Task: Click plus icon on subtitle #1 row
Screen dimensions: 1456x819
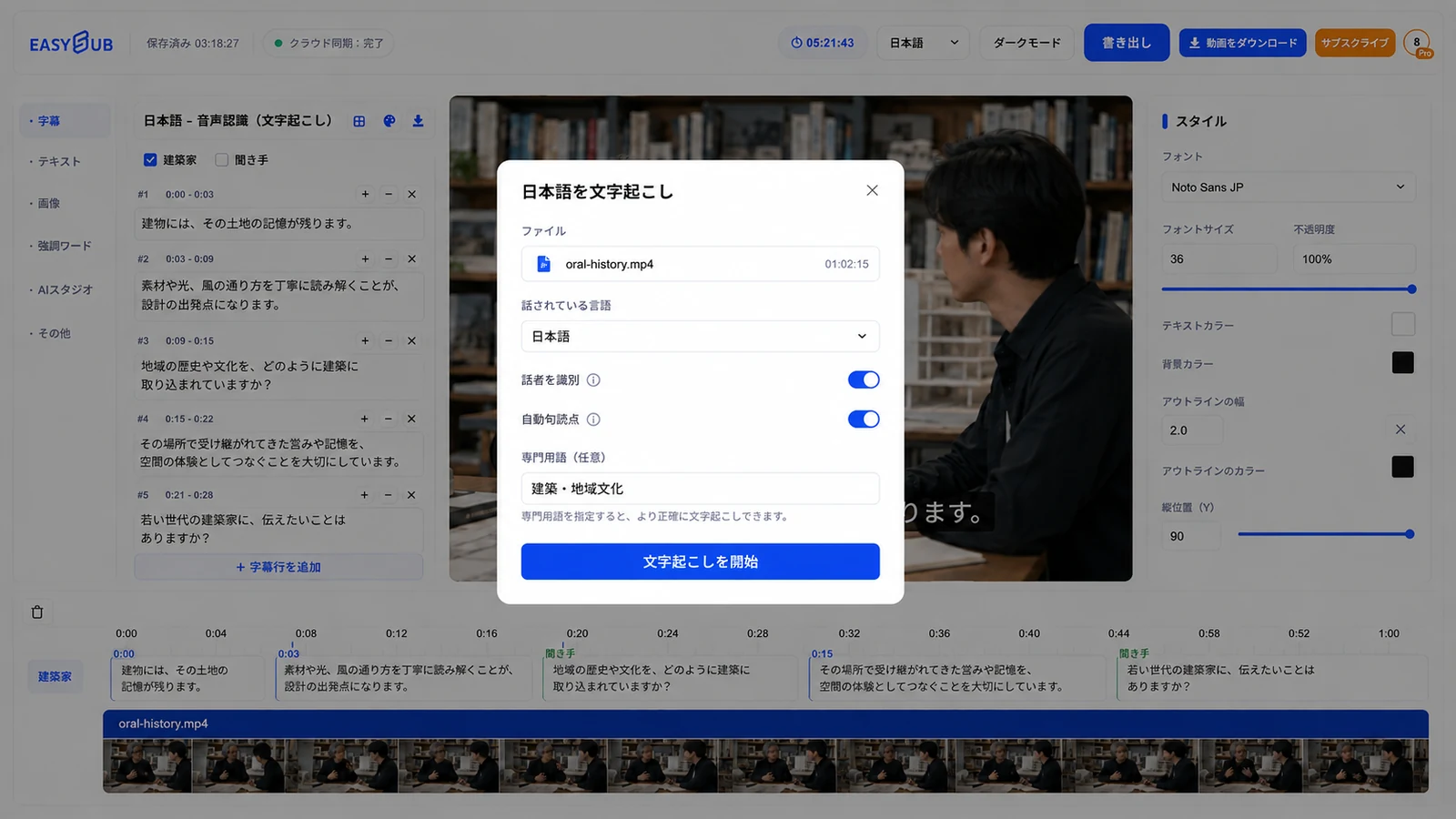Action: pos(365,194)
